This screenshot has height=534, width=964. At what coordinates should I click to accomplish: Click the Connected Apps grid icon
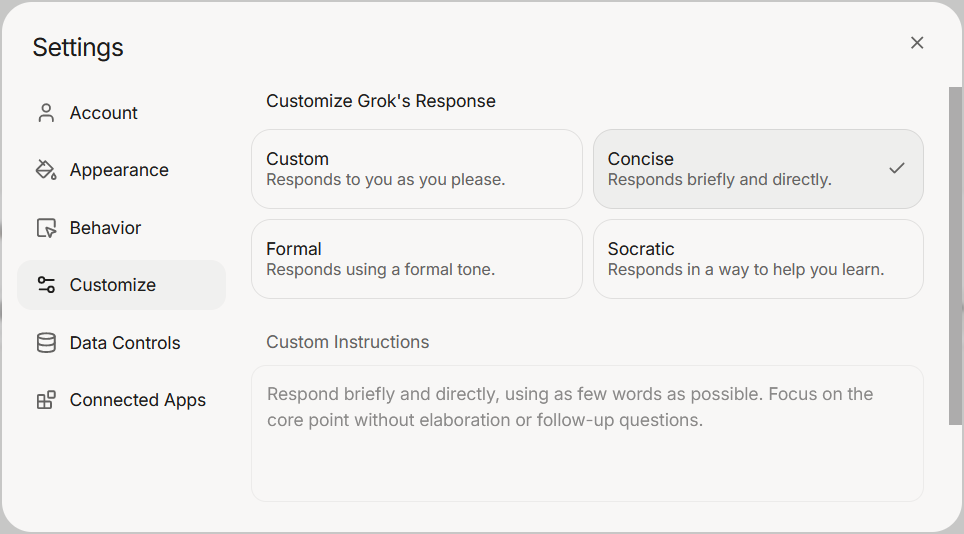46,400
